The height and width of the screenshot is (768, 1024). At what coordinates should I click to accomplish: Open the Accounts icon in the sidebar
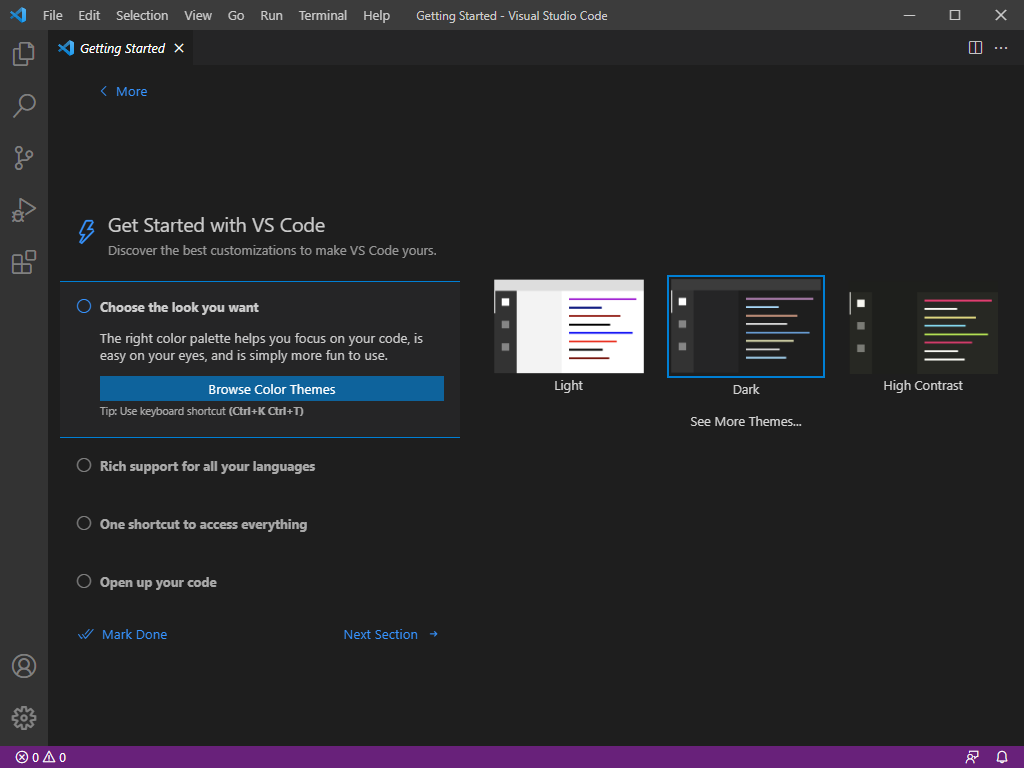(23, 665)
